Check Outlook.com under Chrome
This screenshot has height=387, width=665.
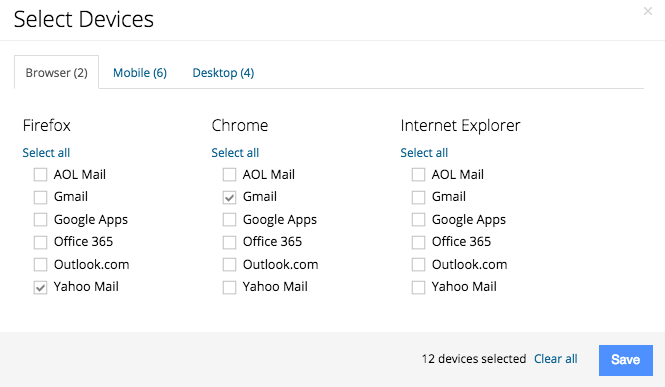click(x=229, y=264)
